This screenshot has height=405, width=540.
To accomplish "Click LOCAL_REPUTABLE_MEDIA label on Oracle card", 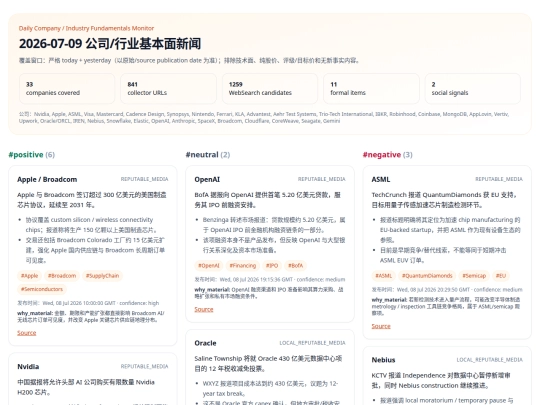I will tap(312, 343).
